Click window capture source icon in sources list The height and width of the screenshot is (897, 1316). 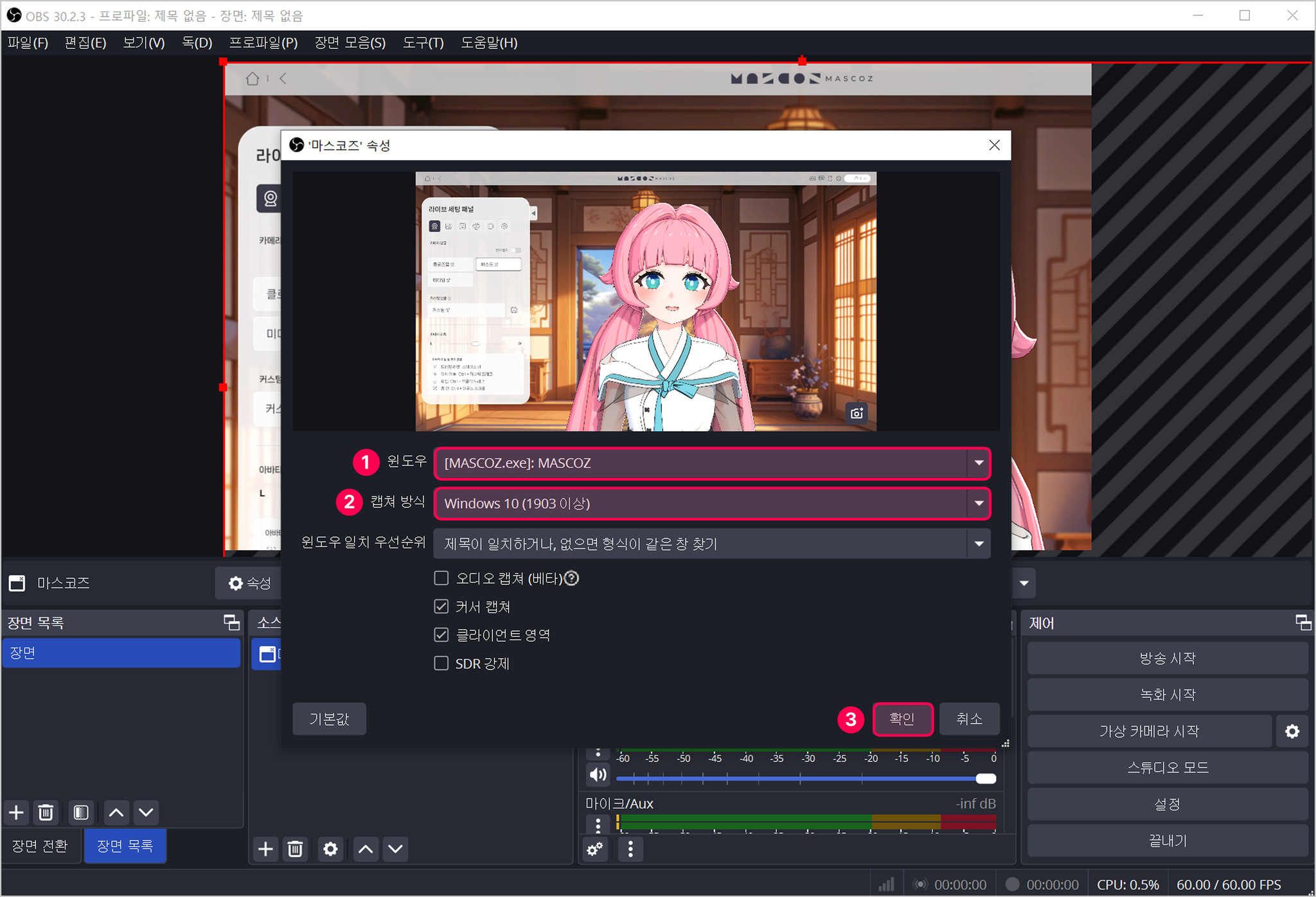267,654
